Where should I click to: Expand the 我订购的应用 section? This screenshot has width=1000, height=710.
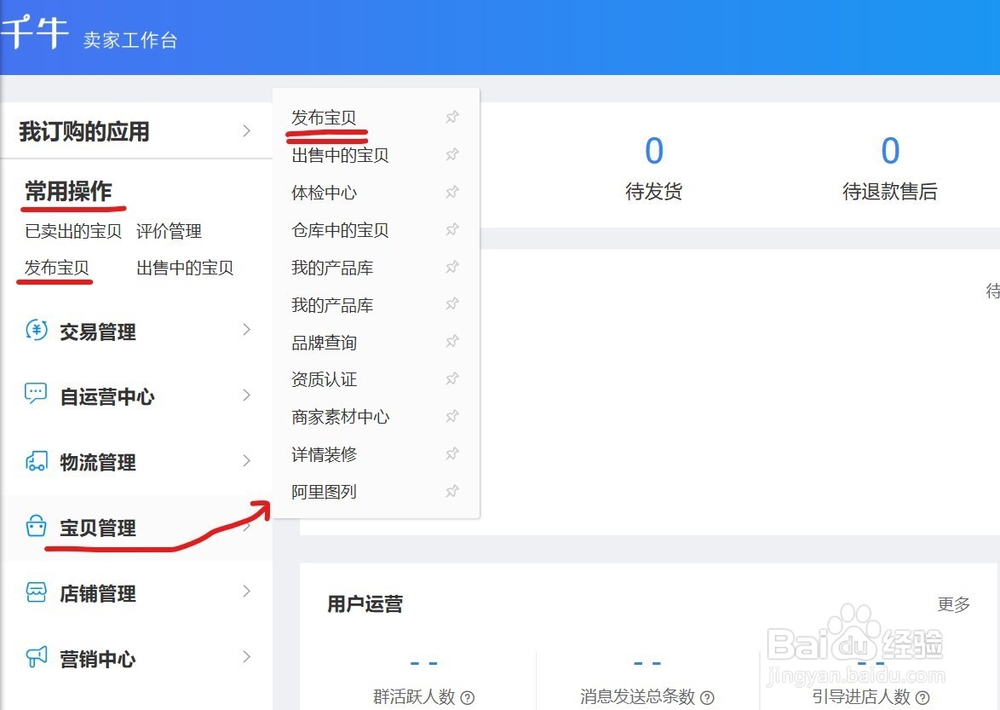click(x=246, y=130)
